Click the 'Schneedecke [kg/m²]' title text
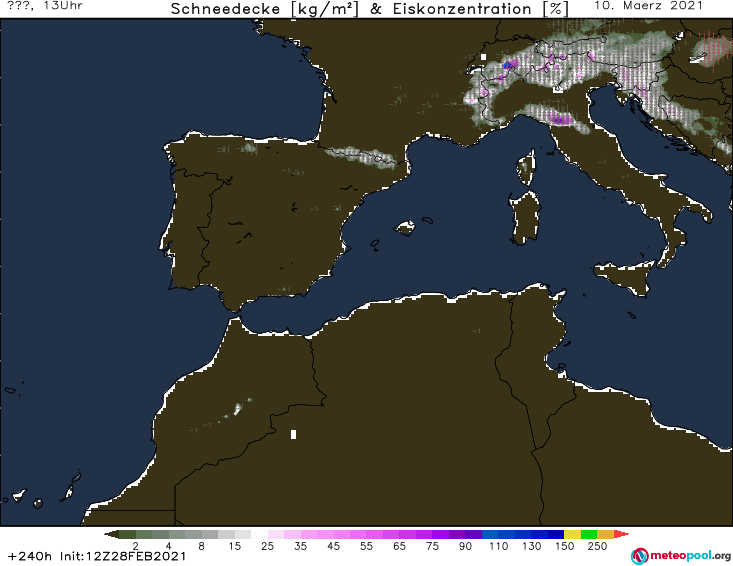Viewport: 733px width, 566px height. 266,9
